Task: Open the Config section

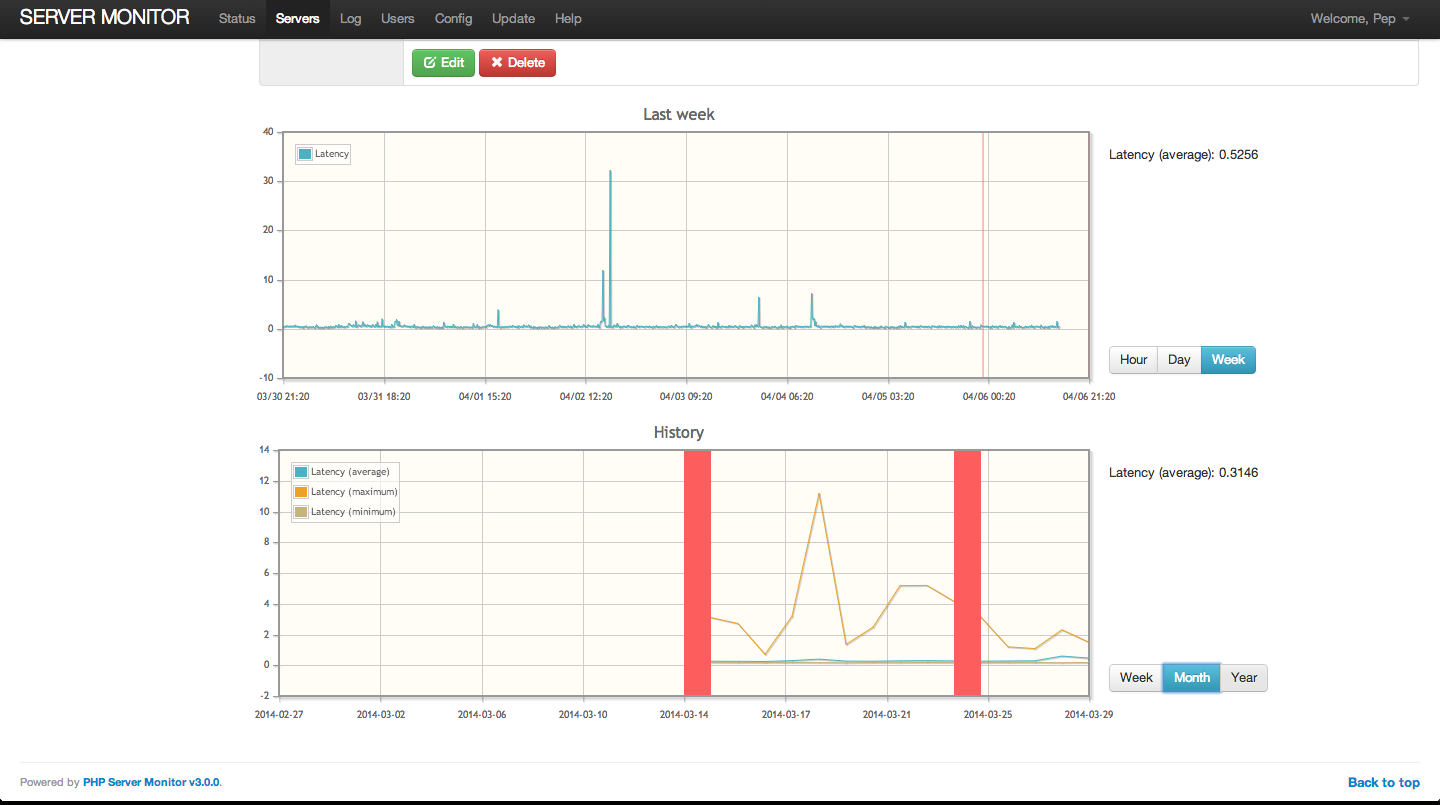Action: (453, 19)
